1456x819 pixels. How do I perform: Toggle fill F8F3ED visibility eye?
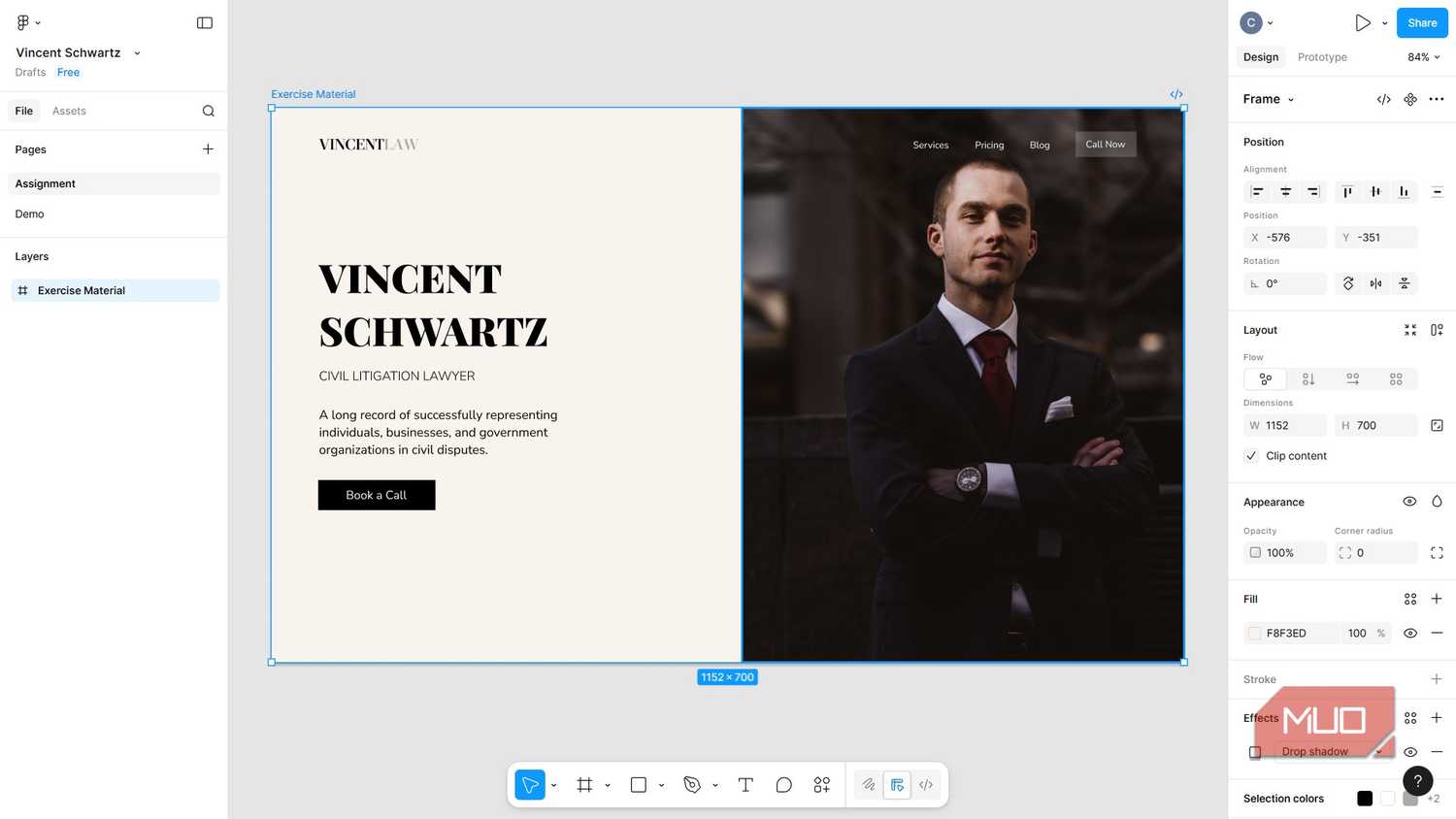click(x=1410, y=633)
